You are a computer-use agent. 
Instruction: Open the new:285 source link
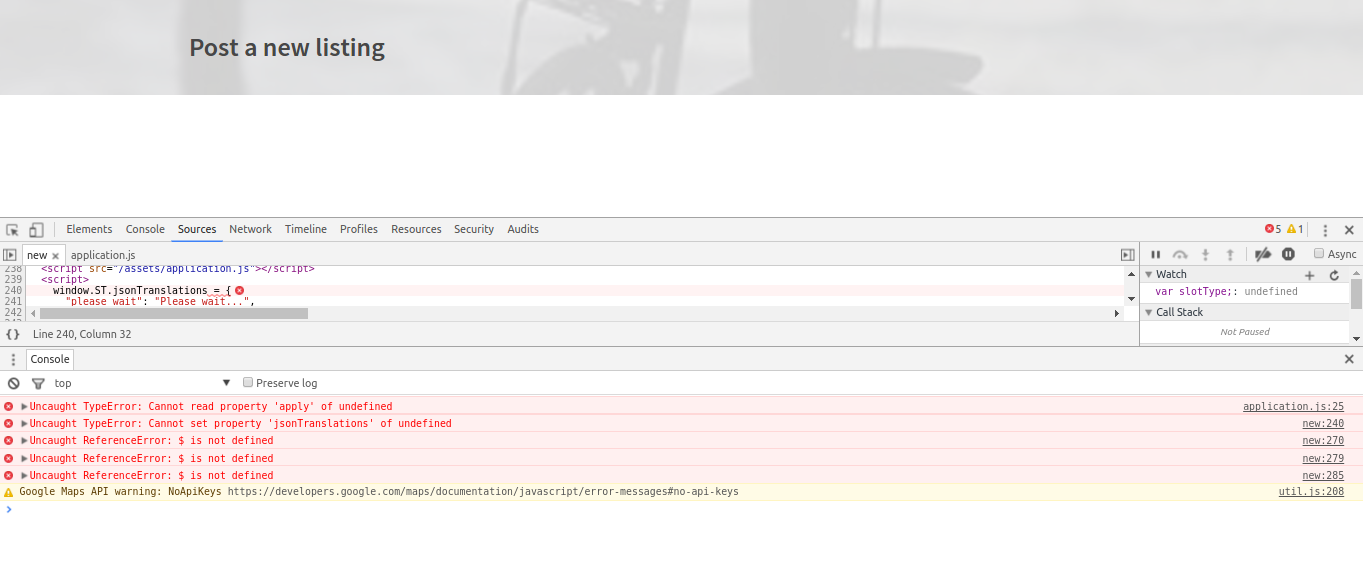tap(1323, 476)
